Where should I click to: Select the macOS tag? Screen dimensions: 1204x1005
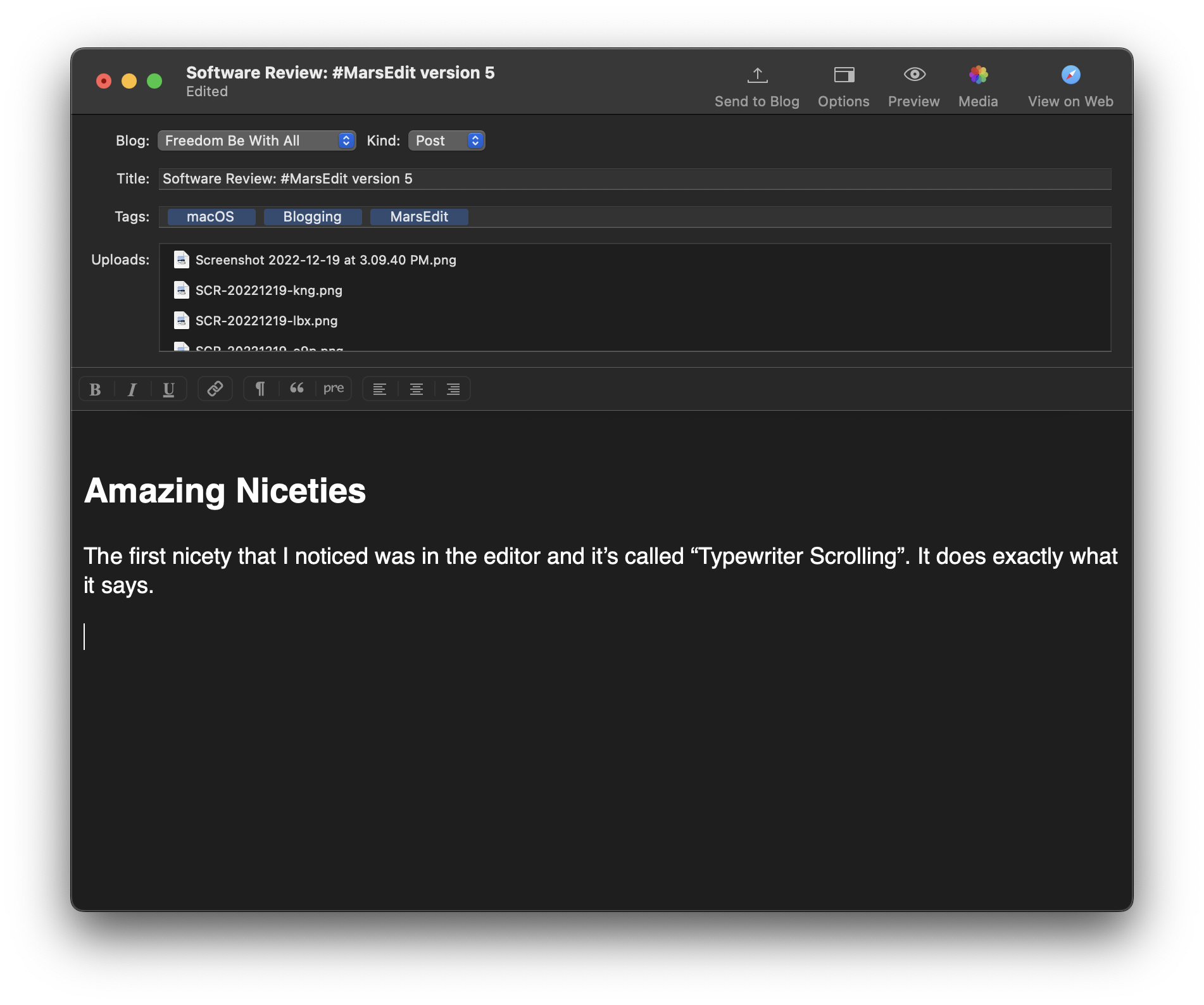211,217
